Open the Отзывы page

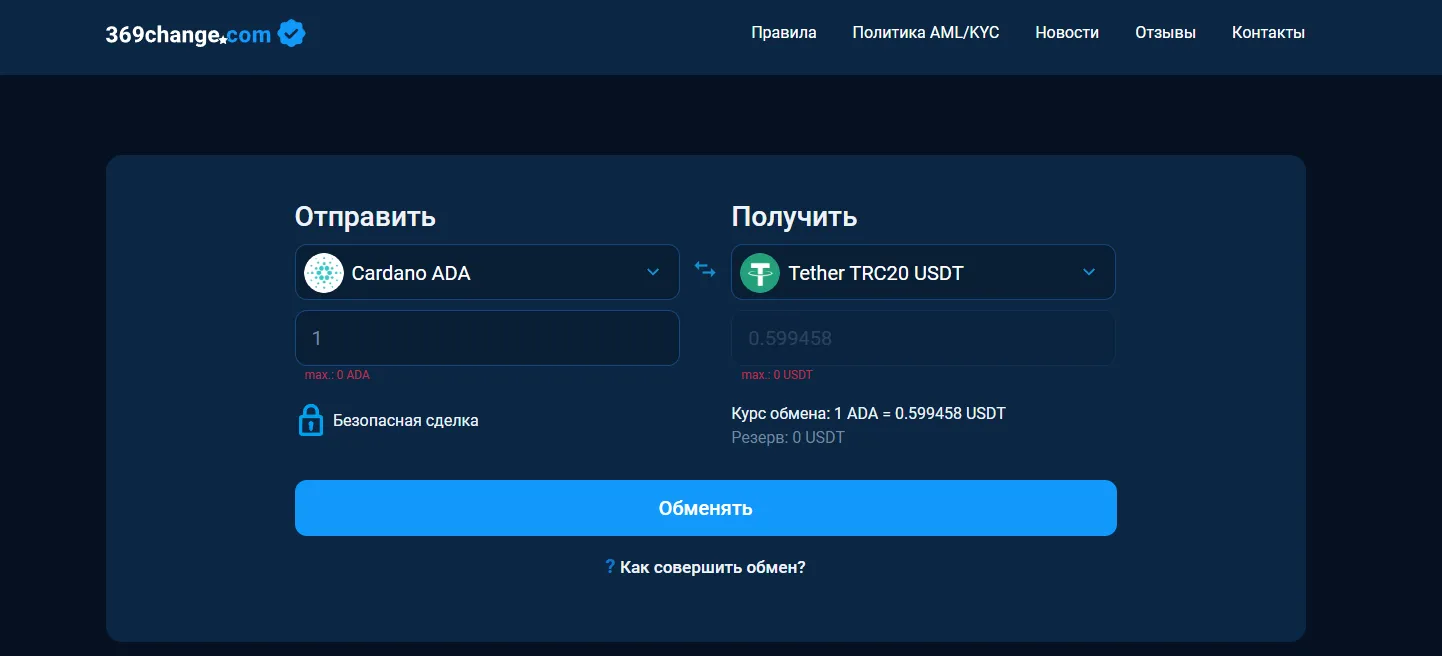1165,33
